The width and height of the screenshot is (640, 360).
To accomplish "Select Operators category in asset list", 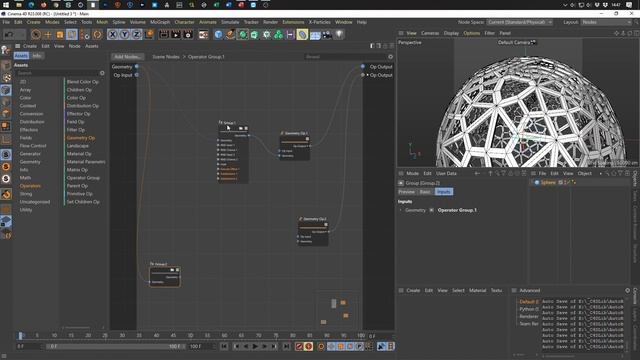I will (30, 186).
